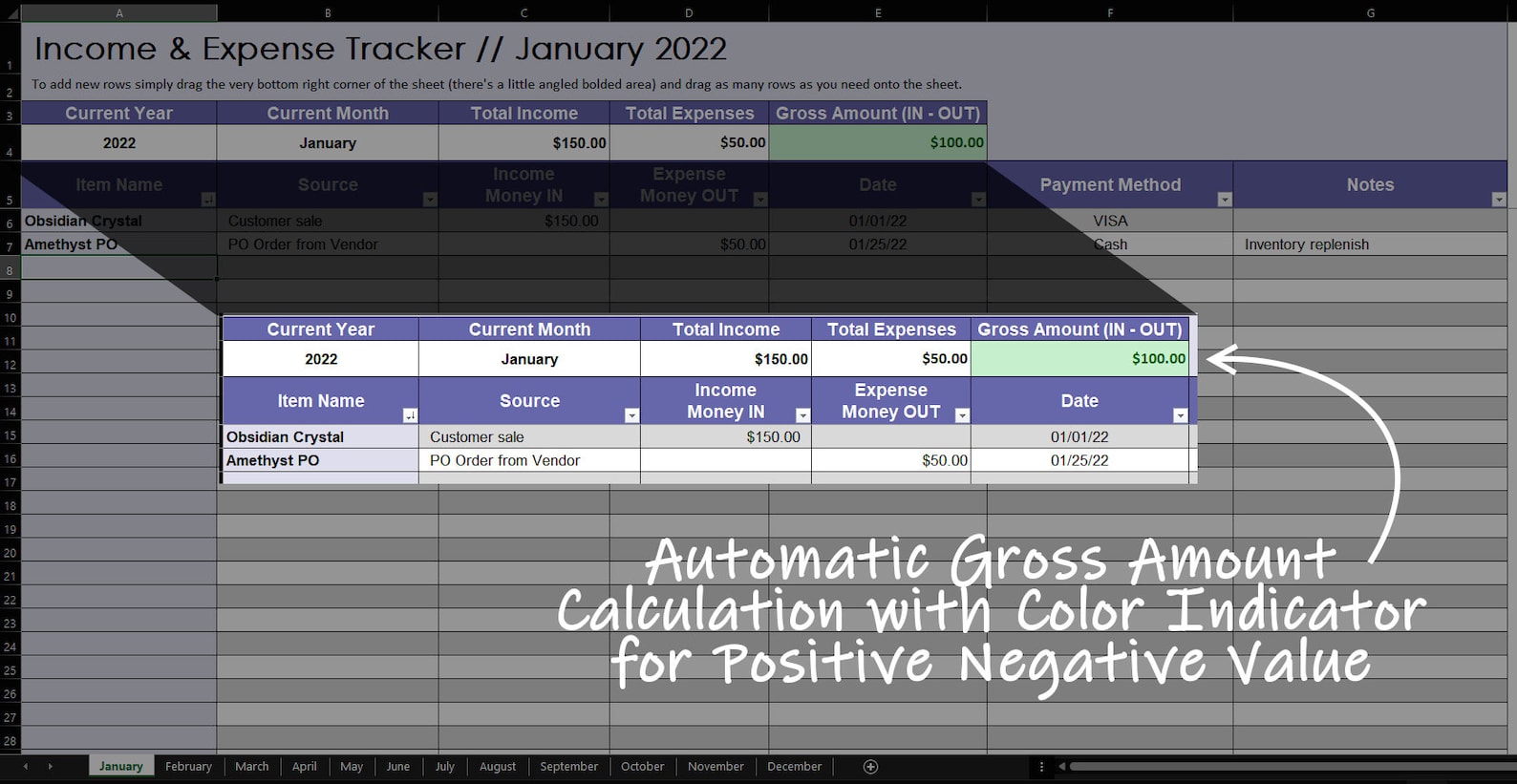Select column D header

pyautogui.click(x=689, y=13)
